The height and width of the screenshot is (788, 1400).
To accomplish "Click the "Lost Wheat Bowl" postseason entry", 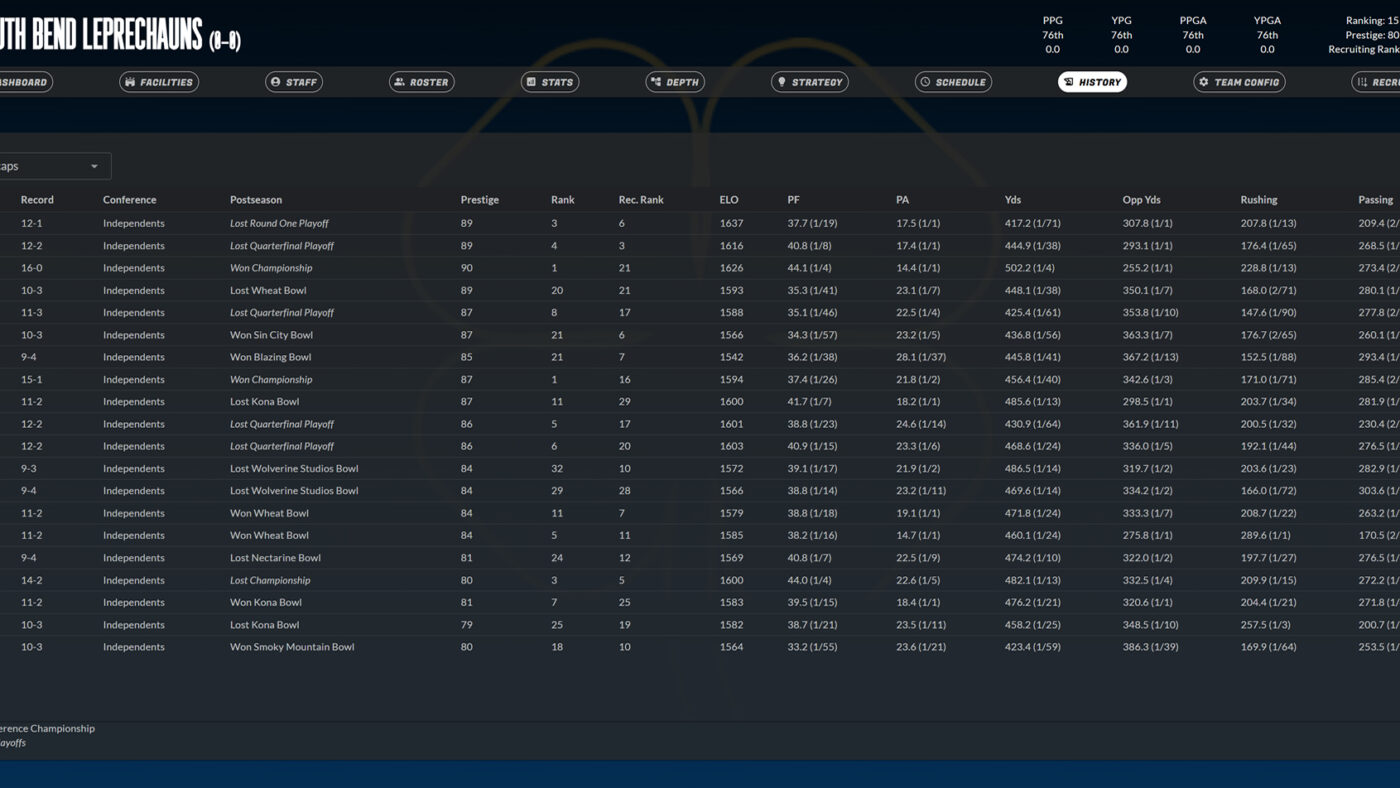I will click(268, 291).
